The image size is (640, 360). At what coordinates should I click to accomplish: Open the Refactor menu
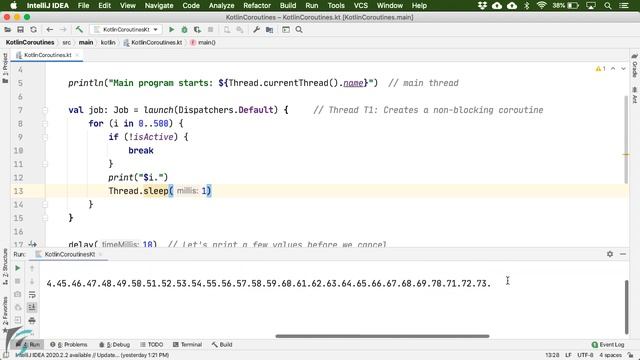[x=257, y=5]
